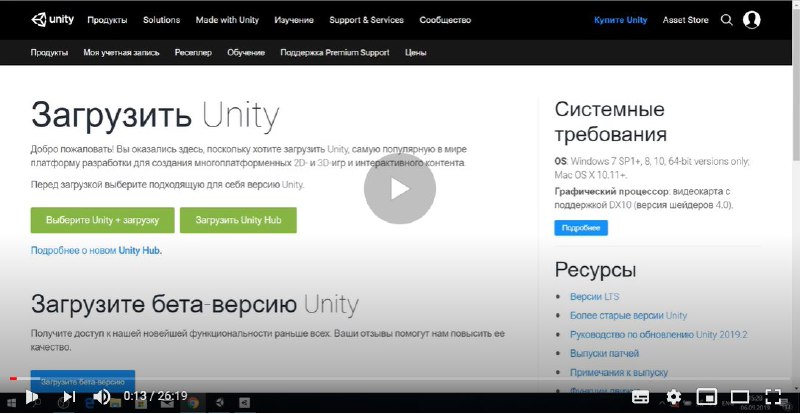The width and height of the screenshot is (800, 414).
Task: Click the Windows Start button in taskbar
Action: 11,403
